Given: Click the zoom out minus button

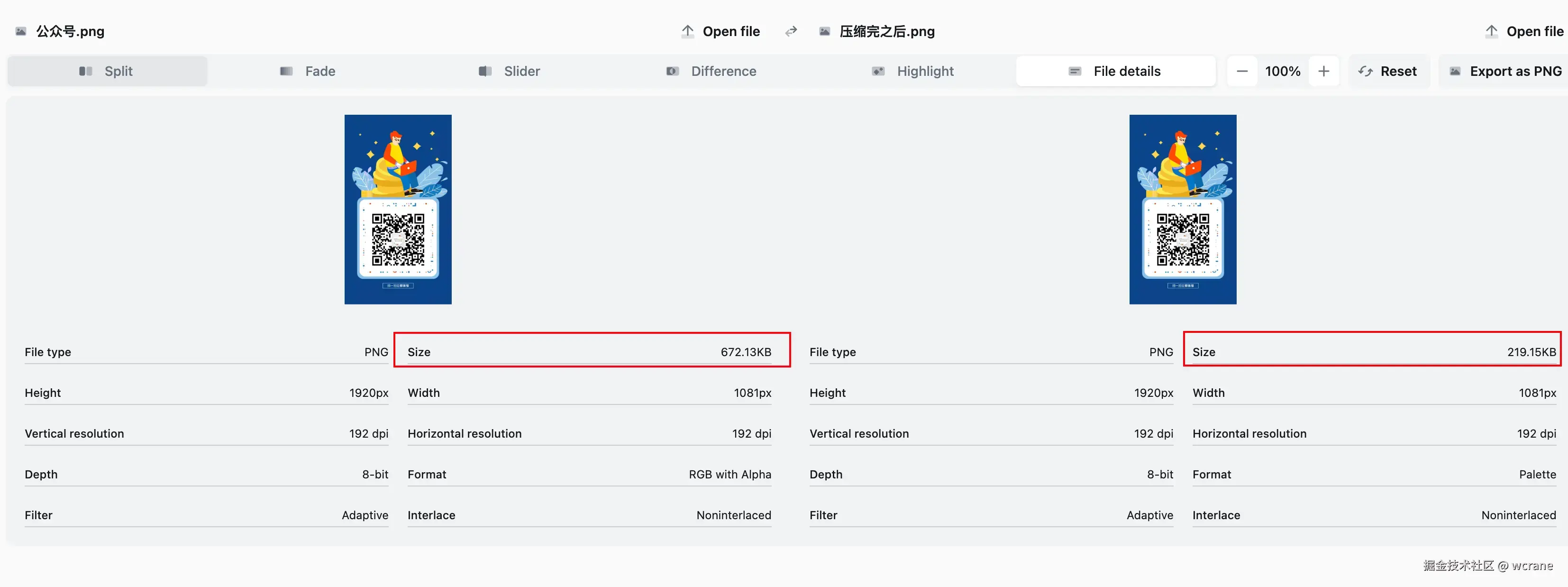Looking at the screenshot, I should (1242, 71).
